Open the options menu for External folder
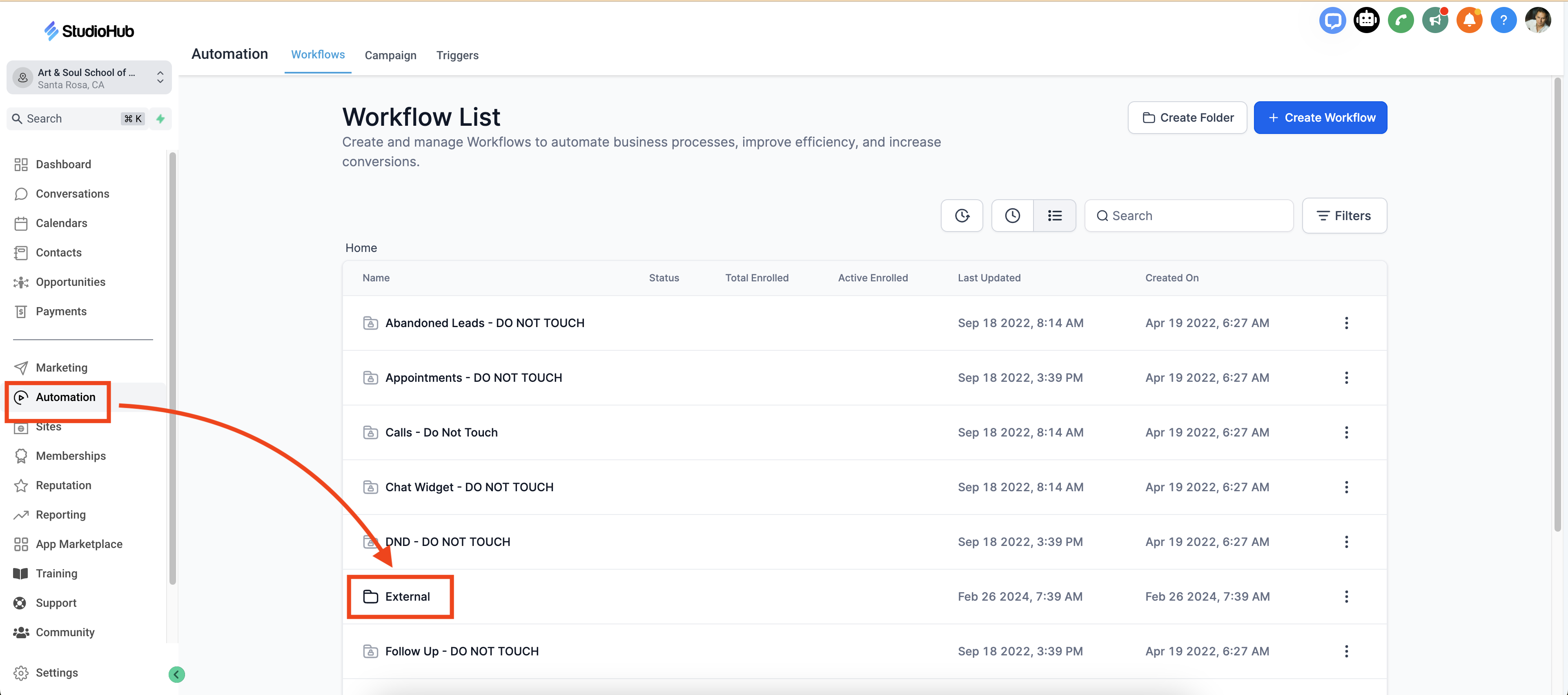Screen dimensions: 1568x695 pos(1346,597)
